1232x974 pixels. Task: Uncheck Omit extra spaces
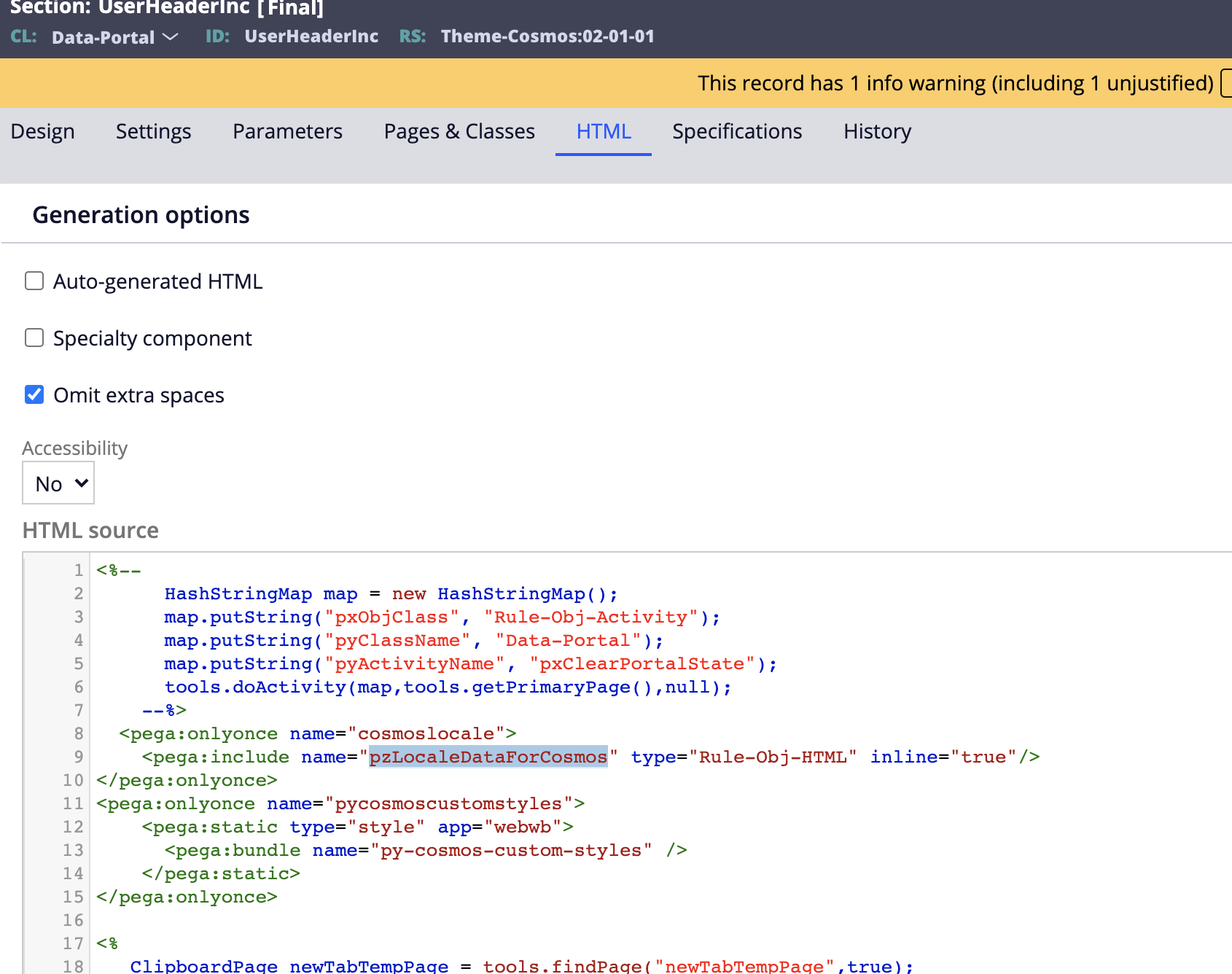point(34,394)
